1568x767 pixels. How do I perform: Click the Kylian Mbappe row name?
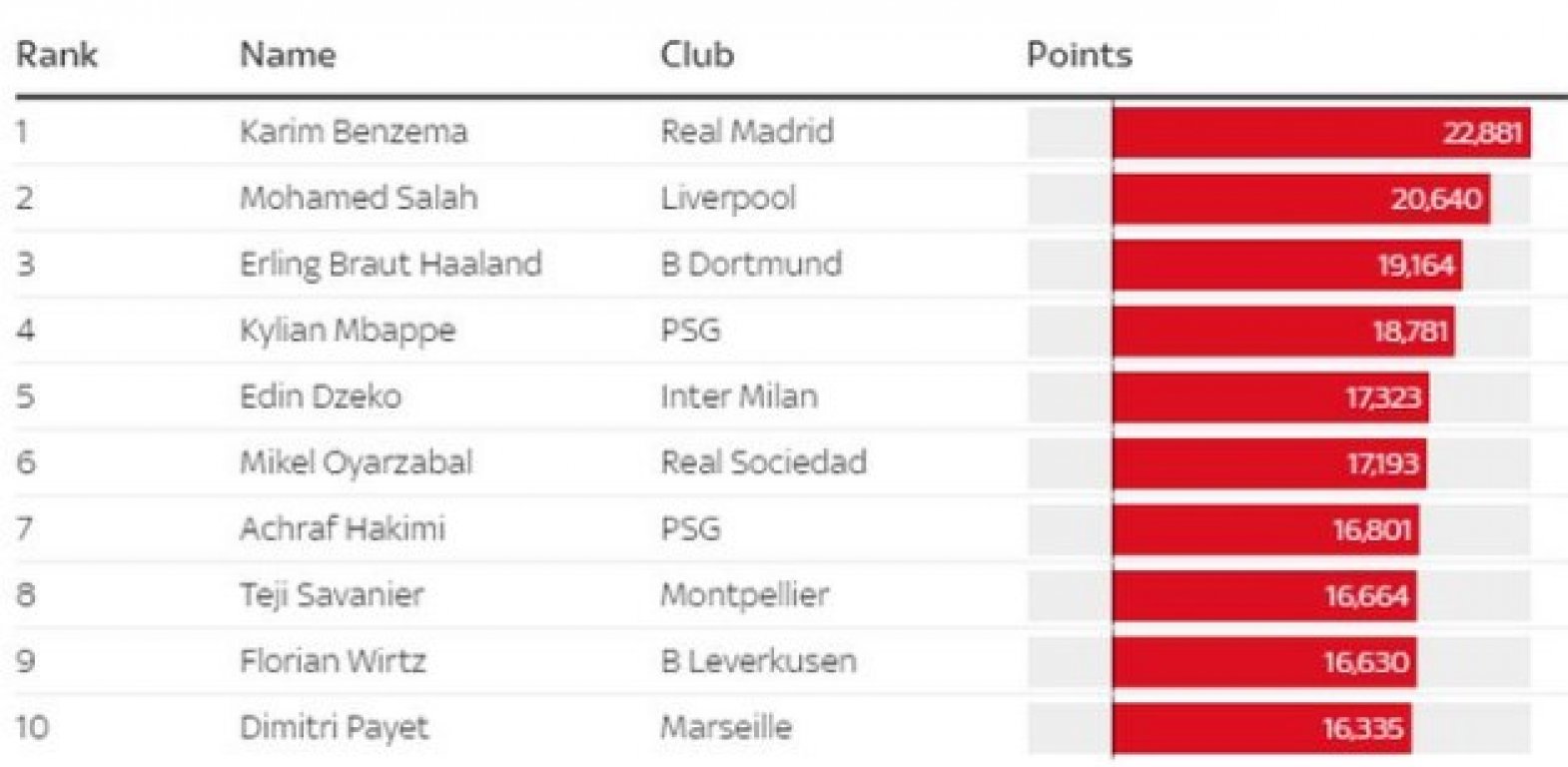tap(348, 331)
